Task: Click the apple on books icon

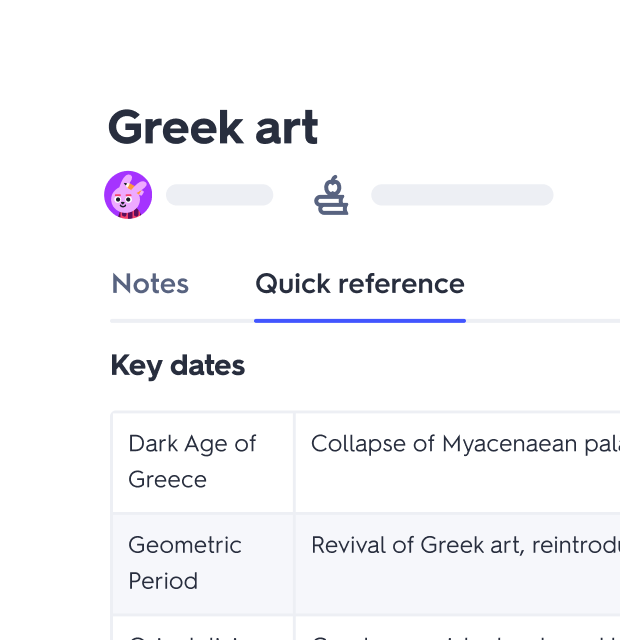Action: click(x=331, y=195)
